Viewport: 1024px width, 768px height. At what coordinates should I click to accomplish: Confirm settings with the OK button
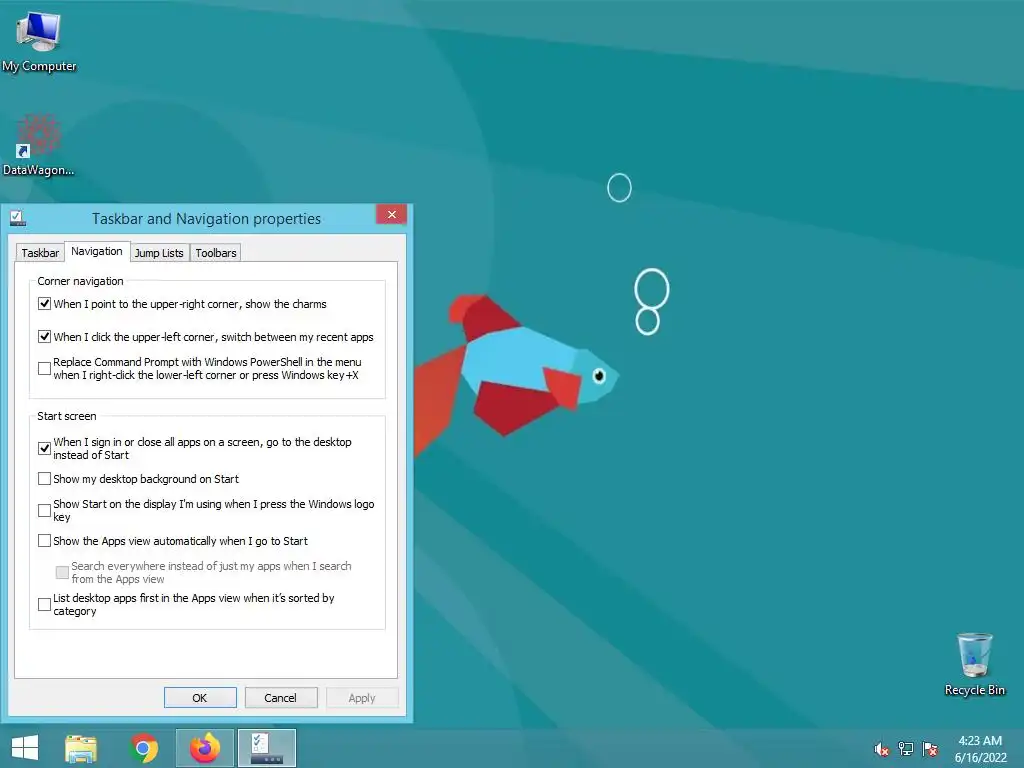pos(200,697)
